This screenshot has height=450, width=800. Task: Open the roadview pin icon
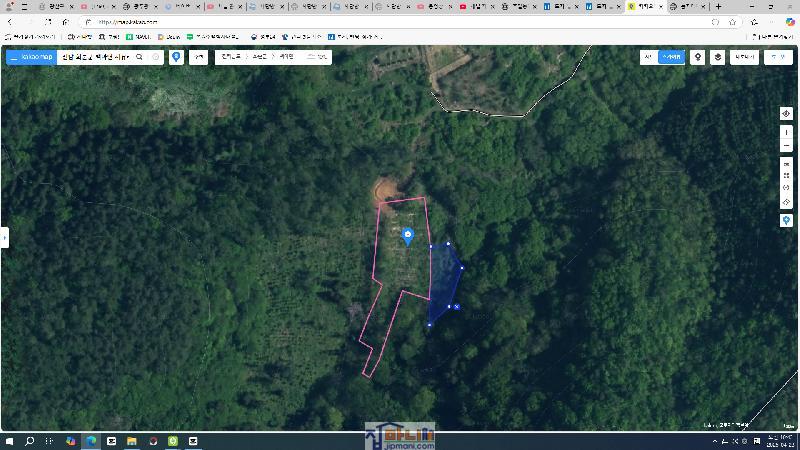[698, 57]
